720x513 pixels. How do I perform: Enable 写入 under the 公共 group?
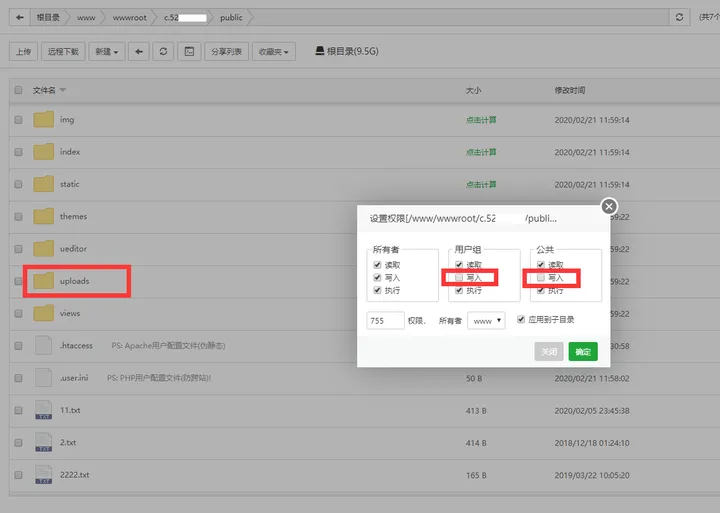(x=540, y=277)
